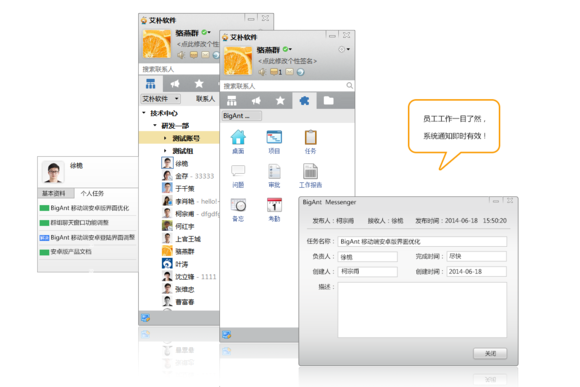Select contact with status 'hello!'
Screen dimensions: 580x387
[190, 201]
